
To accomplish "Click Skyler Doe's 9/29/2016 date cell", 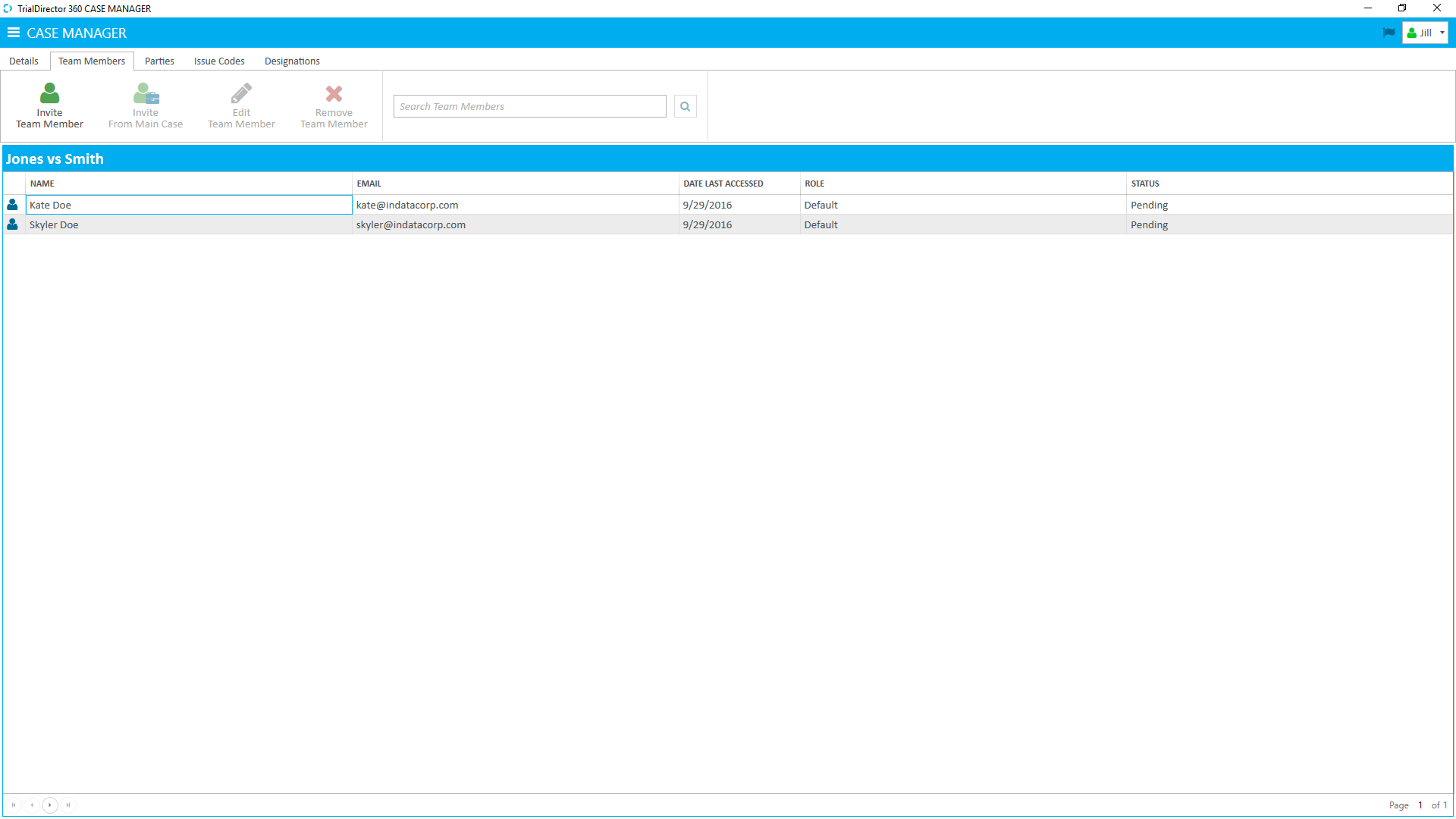I will [x=739, y=224].
